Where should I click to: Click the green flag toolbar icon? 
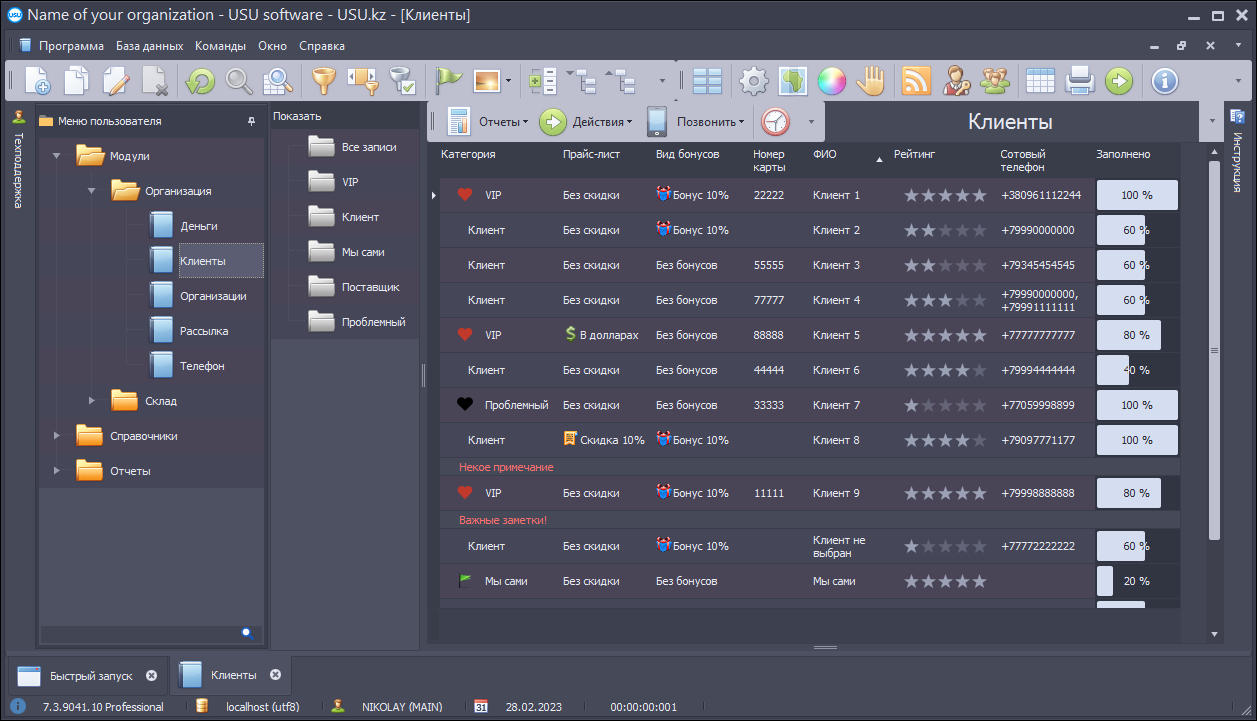[x=447, y=81]
